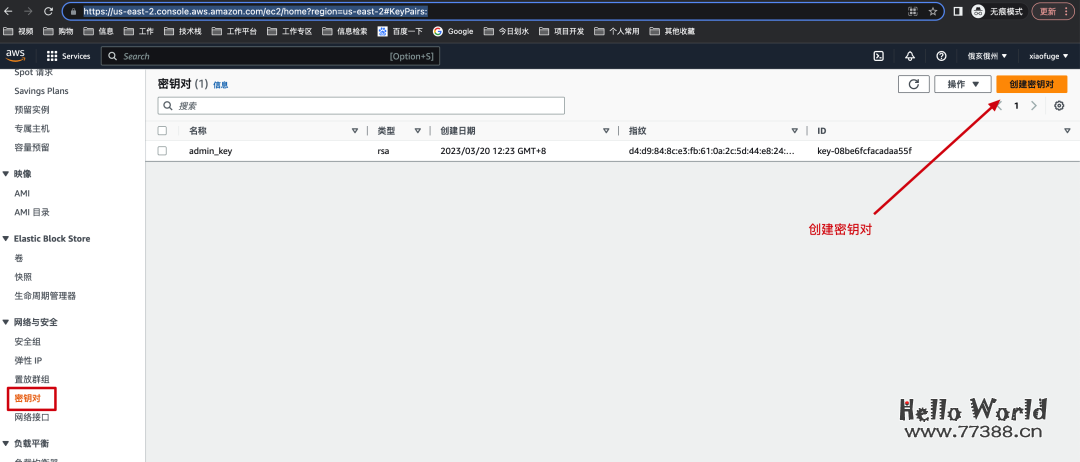Viewport: 1080px width, 462px height.
Task: Click the 信息 info link
Action: coord(220,85)
